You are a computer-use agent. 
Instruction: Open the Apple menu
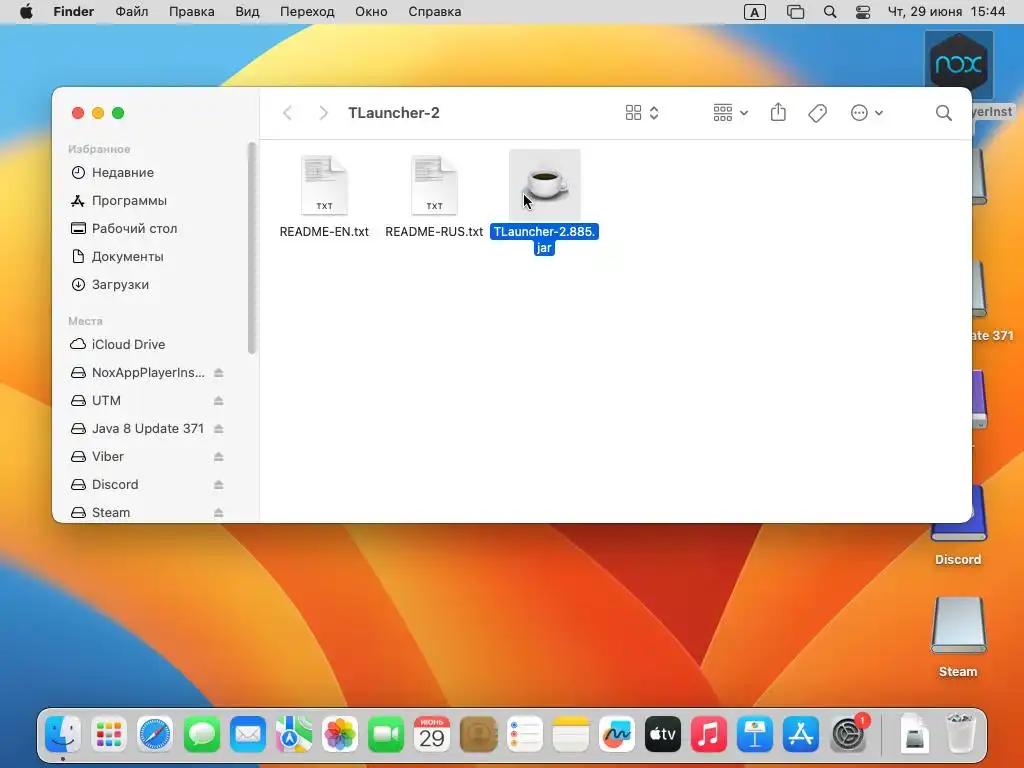(26, 12)
